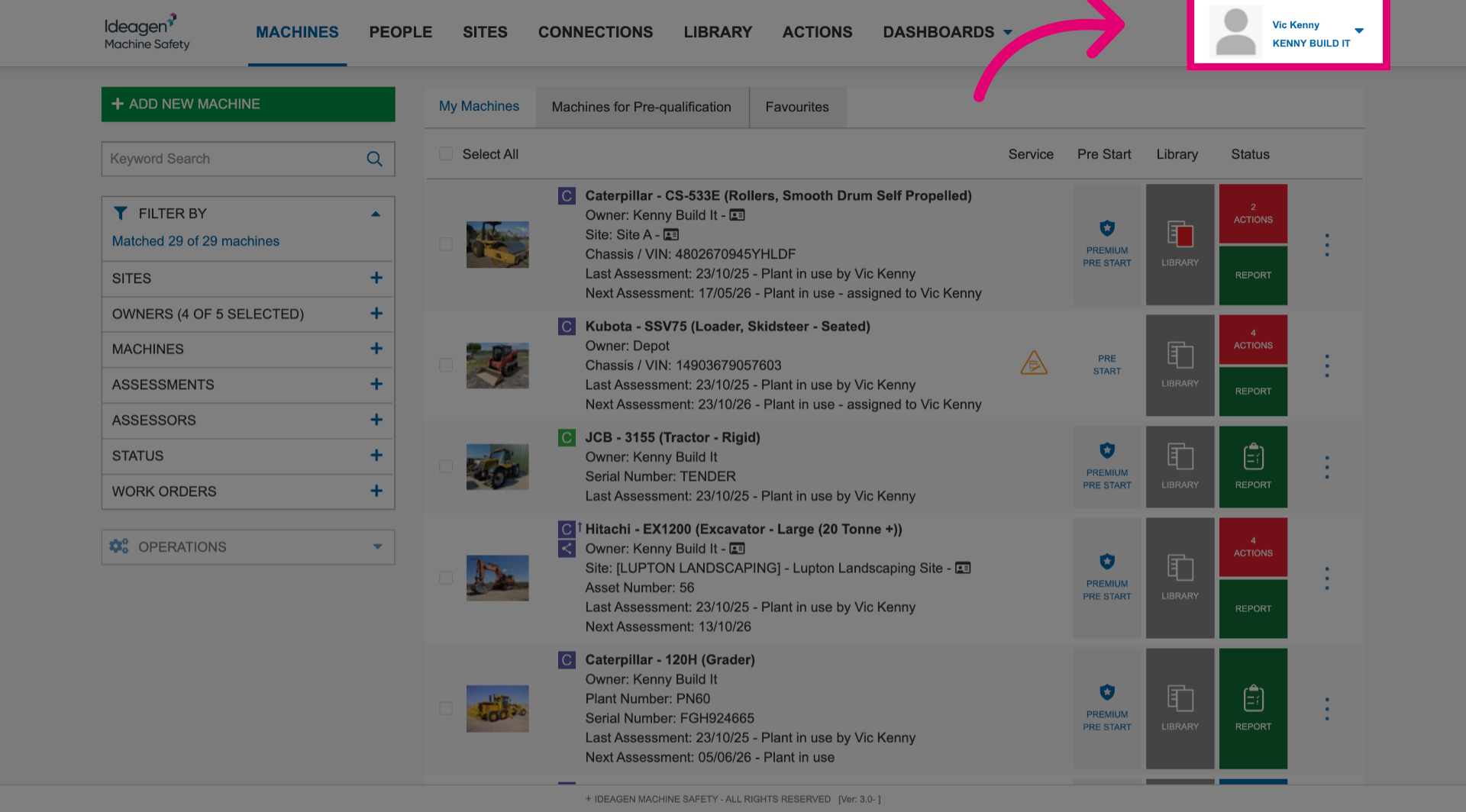Open more options for Kubota SSV75
Viewport: 1466px width, 812px height.
click(x=1327, y=366)
